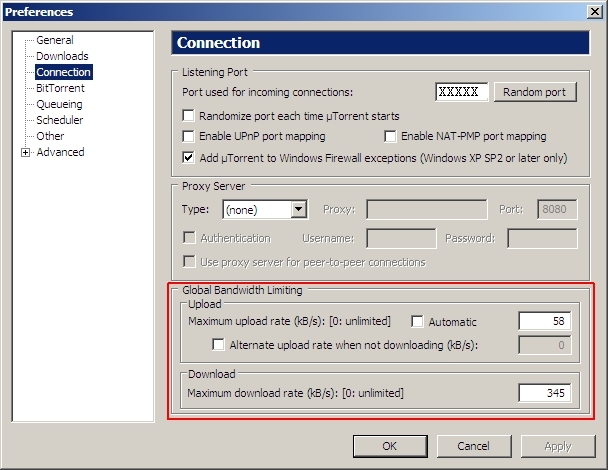
Task: Expand the Advanced node plus box
Action: 25,152
